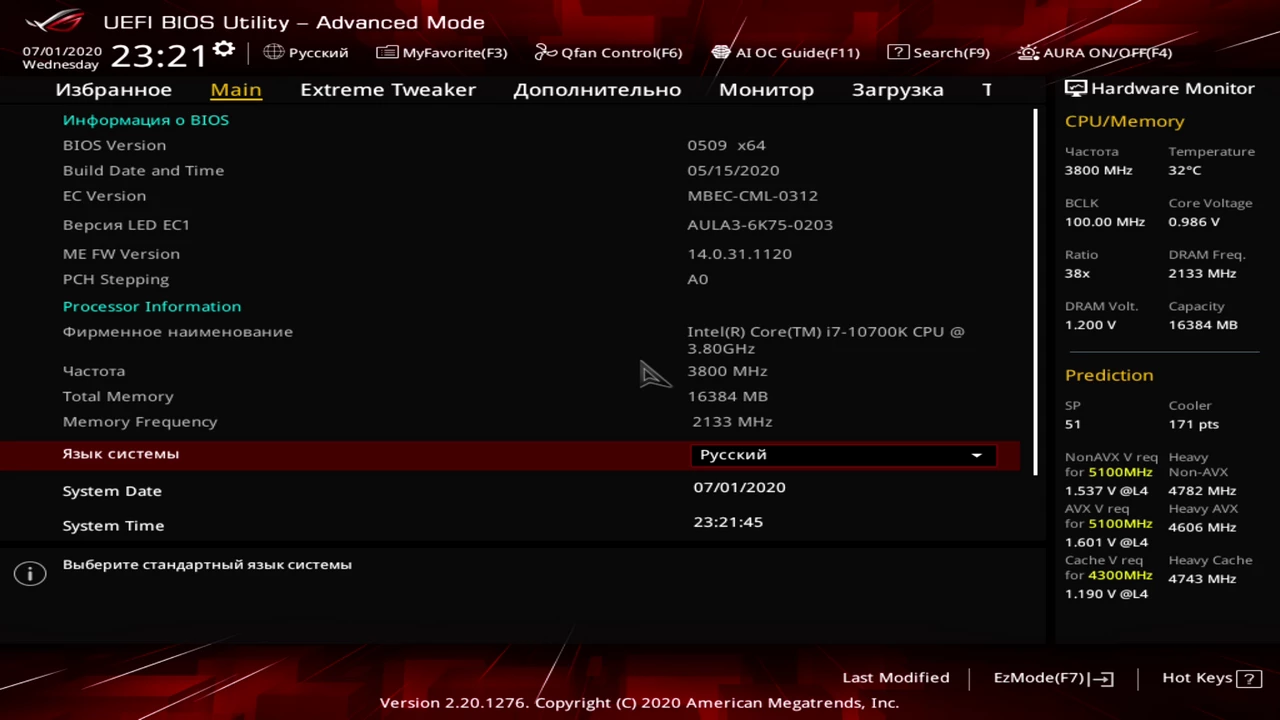Click the Ratio value 38x

(x=1077, y=274)
